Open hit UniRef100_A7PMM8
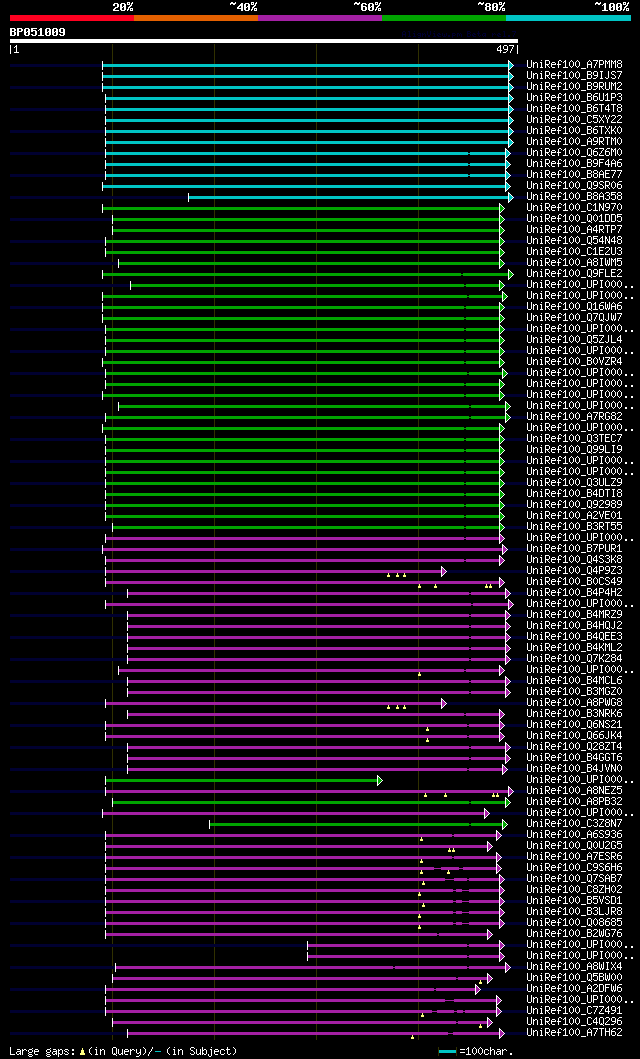The height and width of the screenshot is (1059, 640). [575, 65]
